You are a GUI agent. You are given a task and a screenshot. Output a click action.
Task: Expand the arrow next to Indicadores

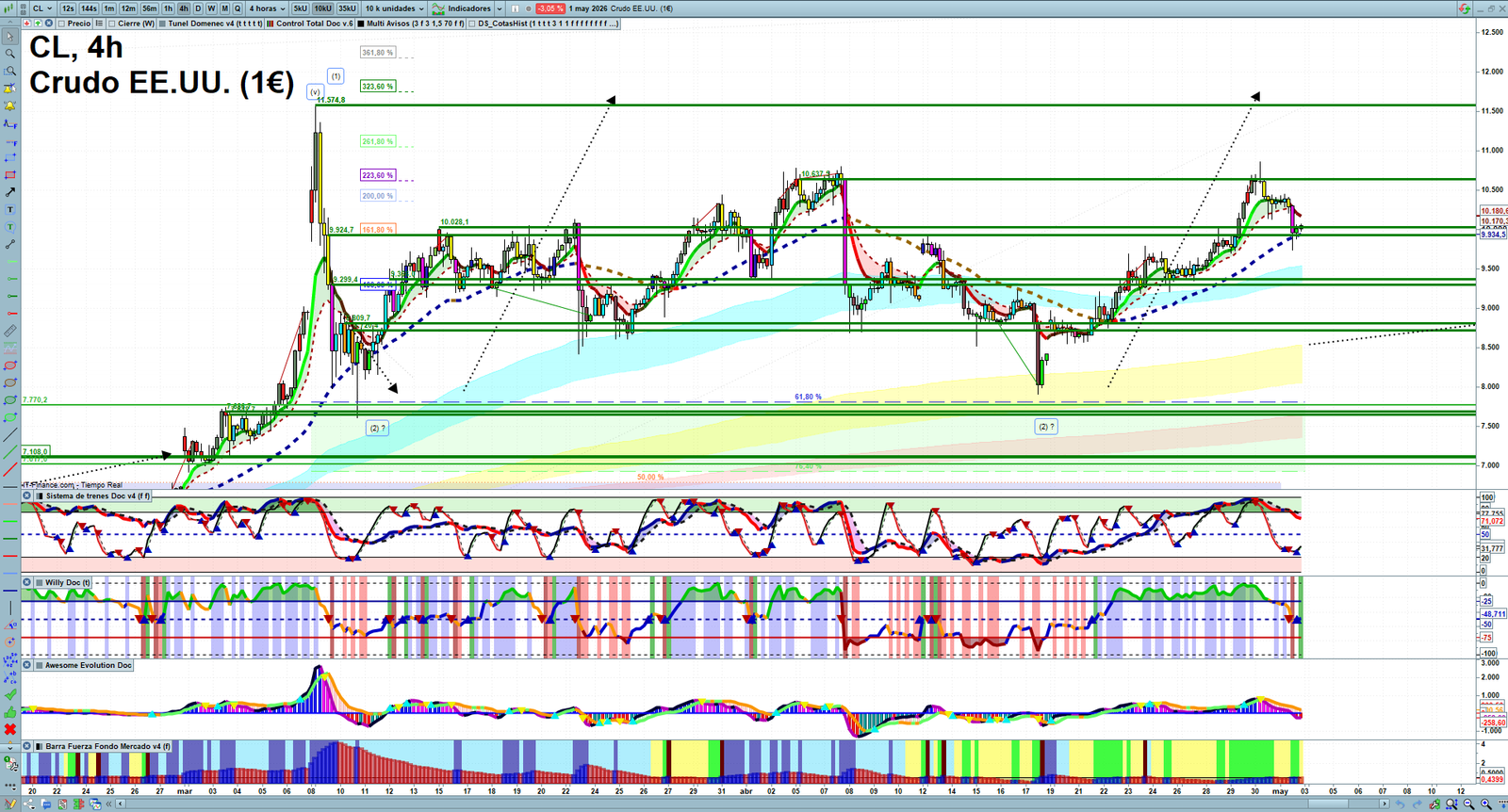(x=500, y=8)
